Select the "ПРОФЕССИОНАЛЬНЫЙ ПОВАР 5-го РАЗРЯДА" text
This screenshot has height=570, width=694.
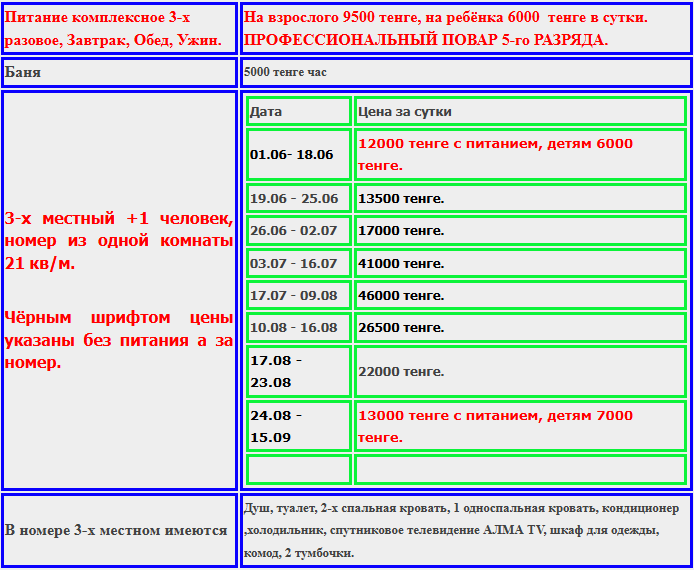(426, 40)
